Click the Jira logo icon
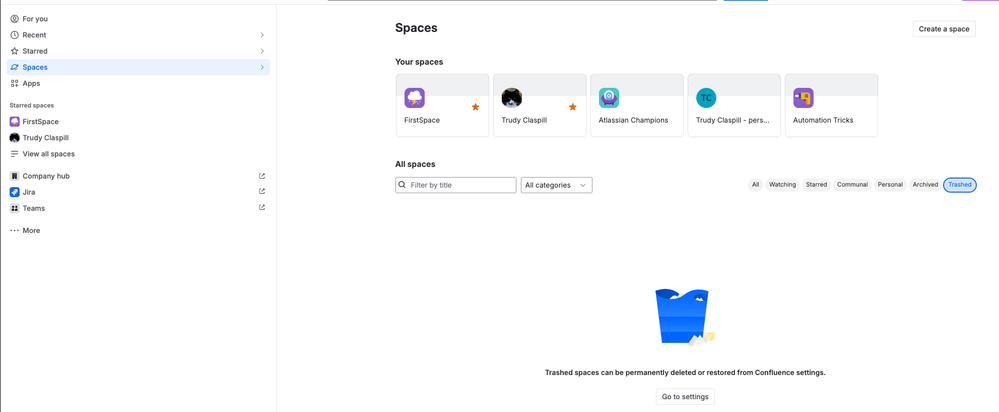 click(15, 192)
